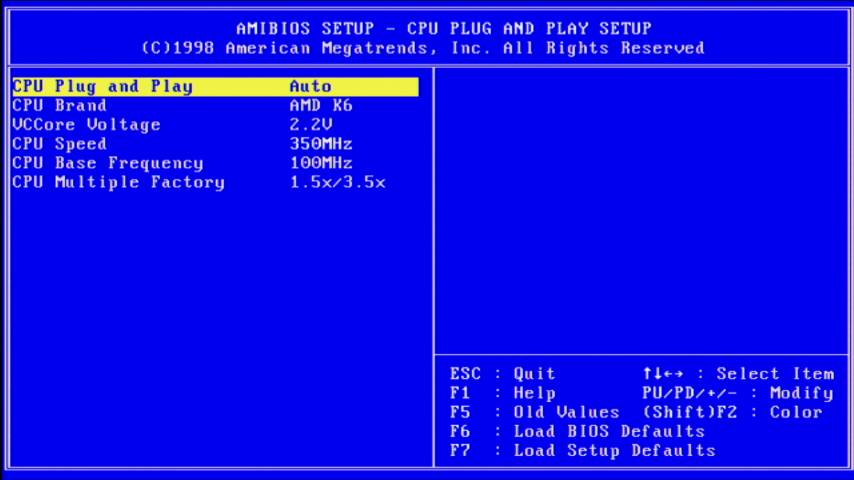Click the PU/PD/+/- Modify hint
This screenshot has width=854, height=480.
[x=738, y=393]
